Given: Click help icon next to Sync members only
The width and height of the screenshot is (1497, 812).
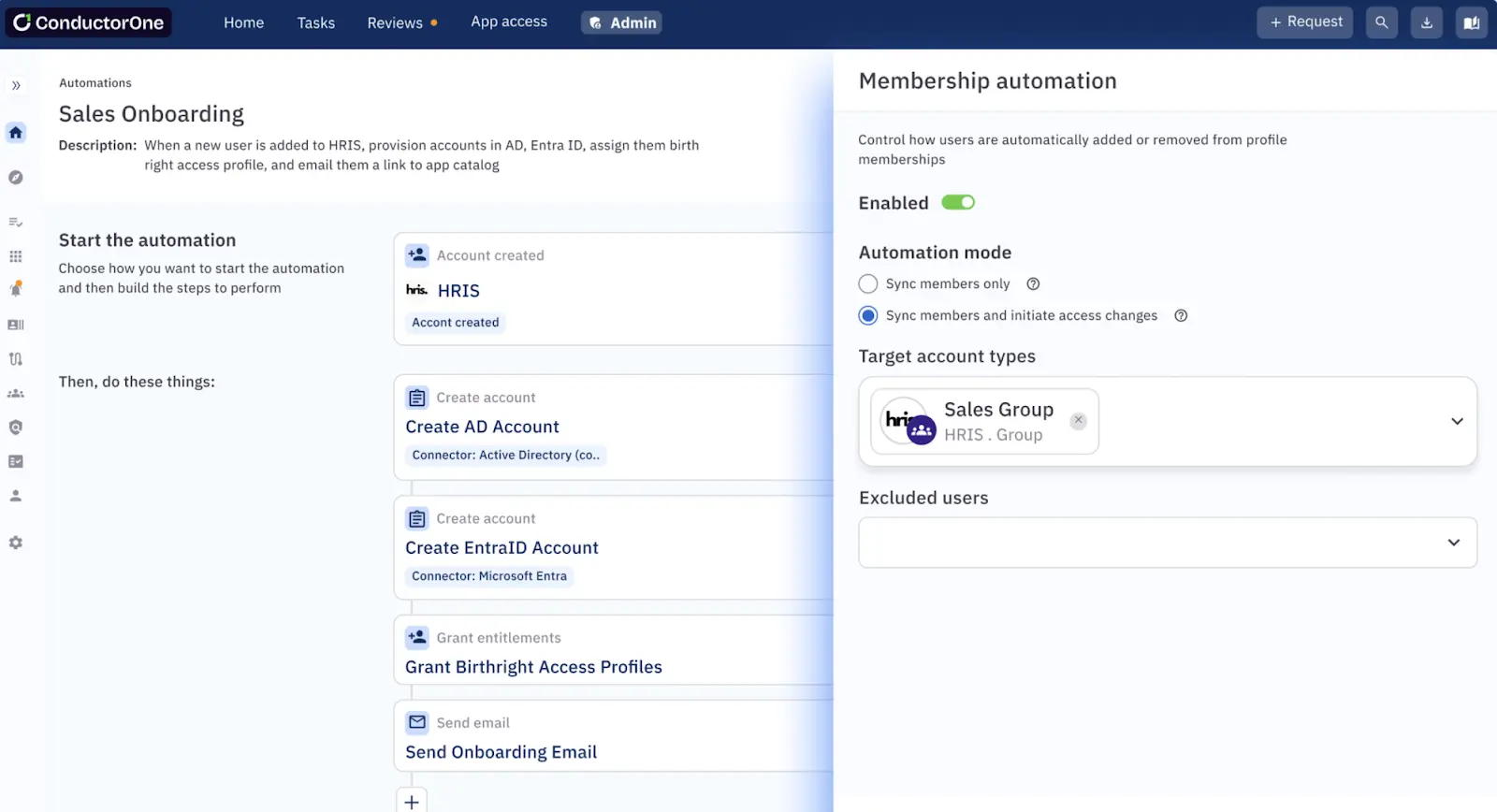Looking at the screenshot, I should coord(1033,284).
